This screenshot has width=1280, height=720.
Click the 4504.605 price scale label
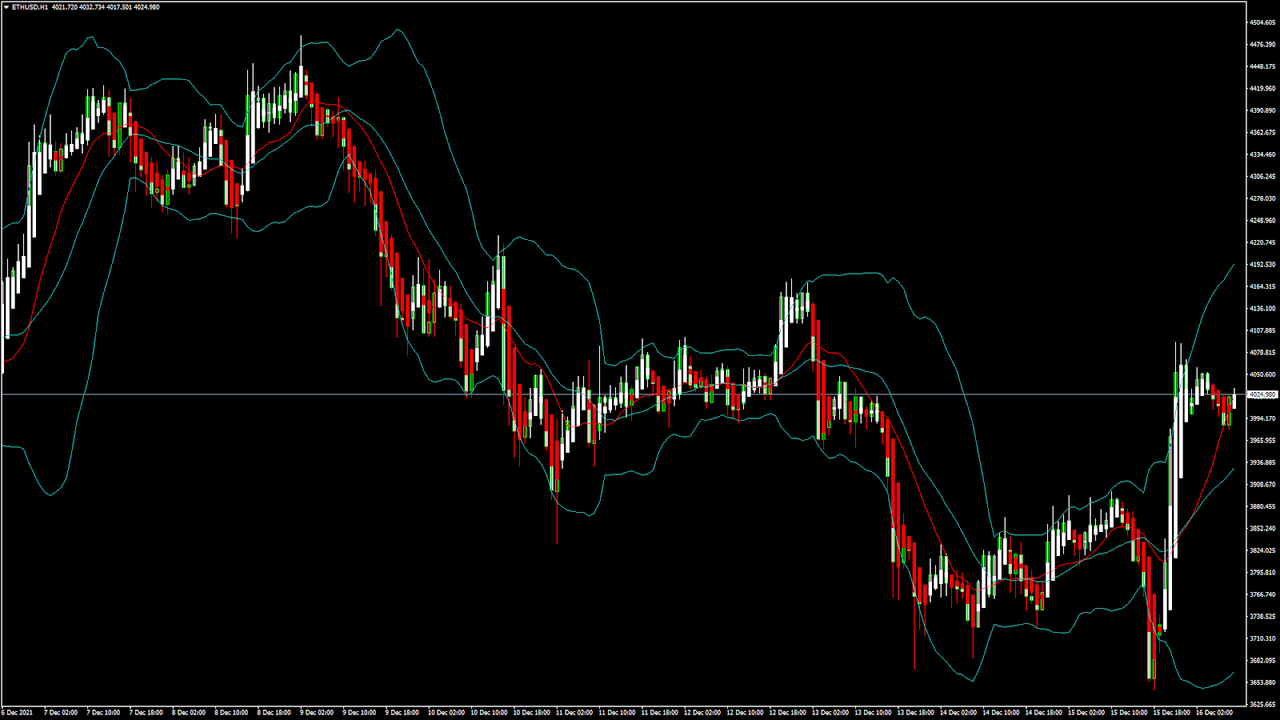(x=1263, y=23)
